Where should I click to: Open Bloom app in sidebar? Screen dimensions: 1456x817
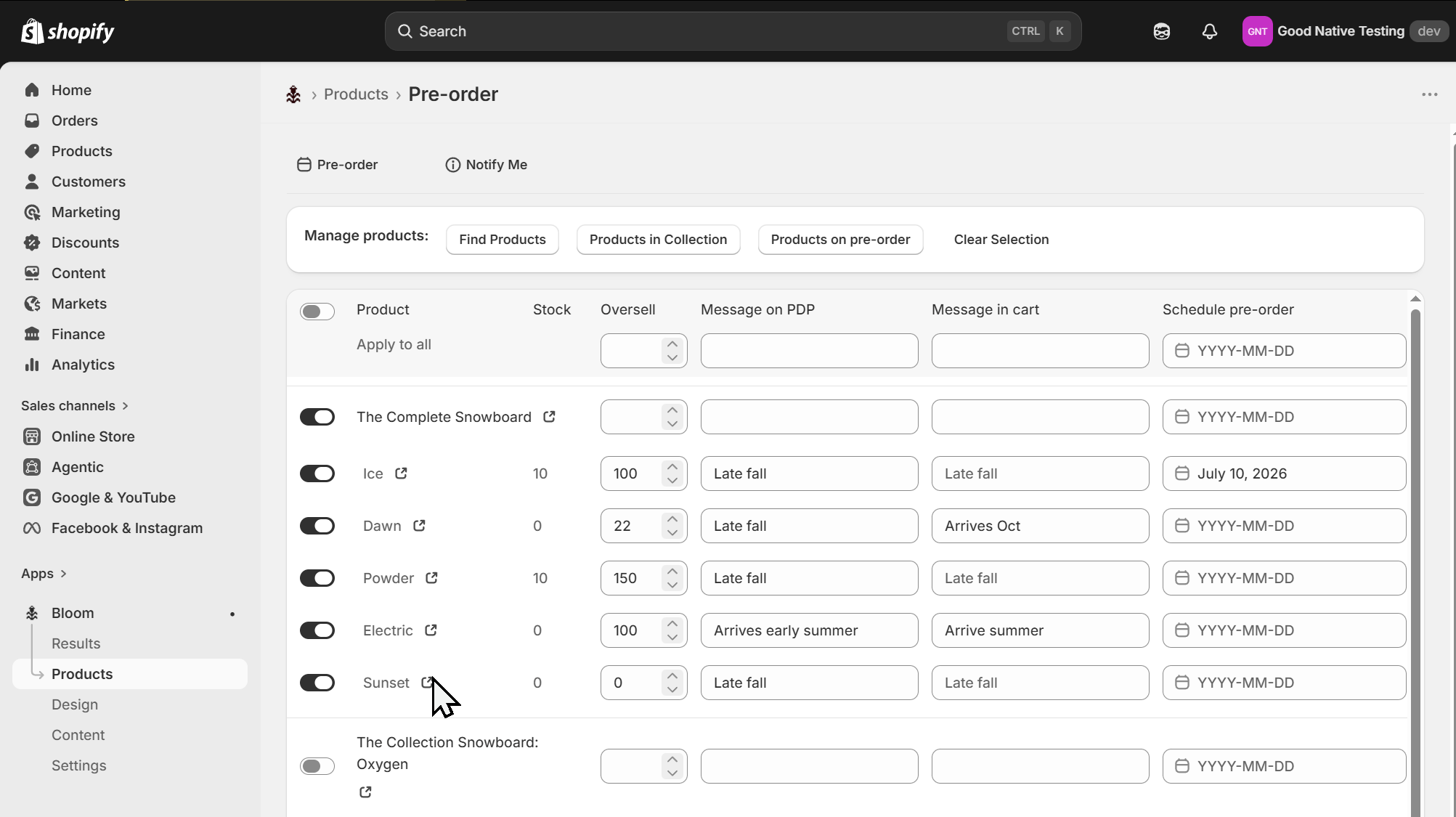pyautogui.click(x=73, y=613)
